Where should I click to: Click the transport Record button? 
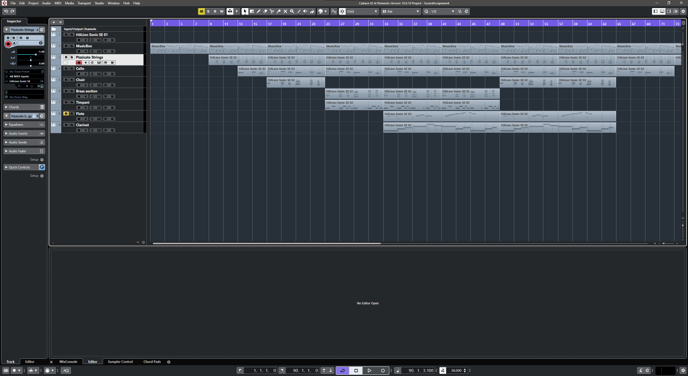(x=383, y=370)
